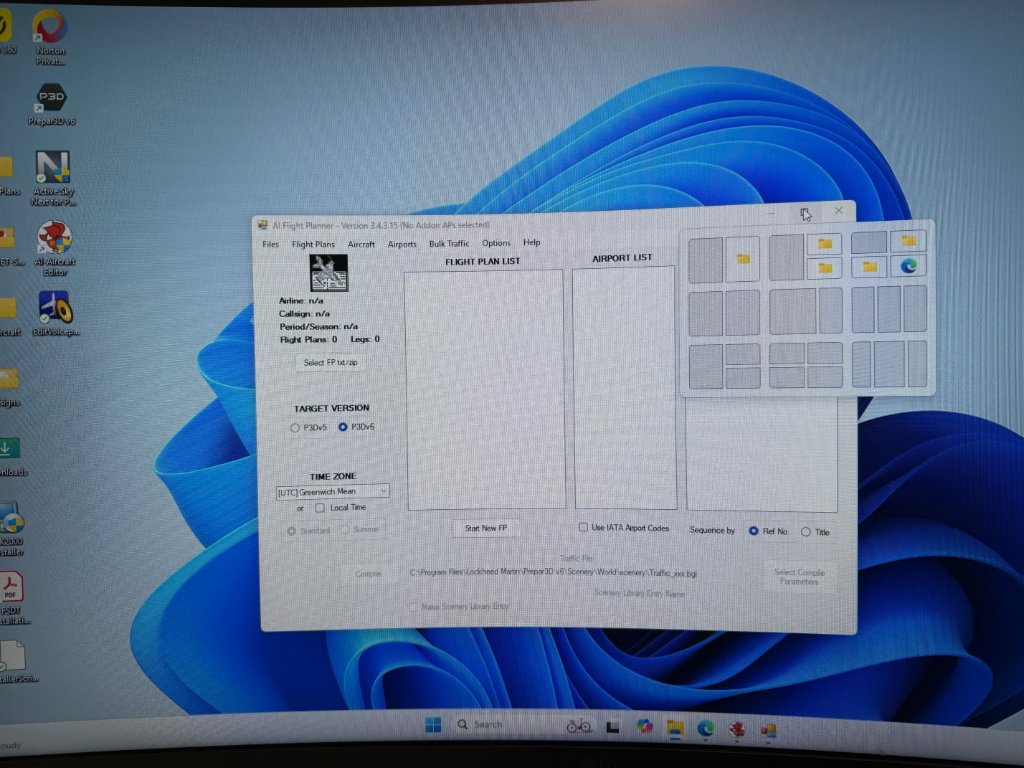1024x768 pixels.
Task: Click the Windows Start button
Action: pyautogui.click(x=433, y=724)
